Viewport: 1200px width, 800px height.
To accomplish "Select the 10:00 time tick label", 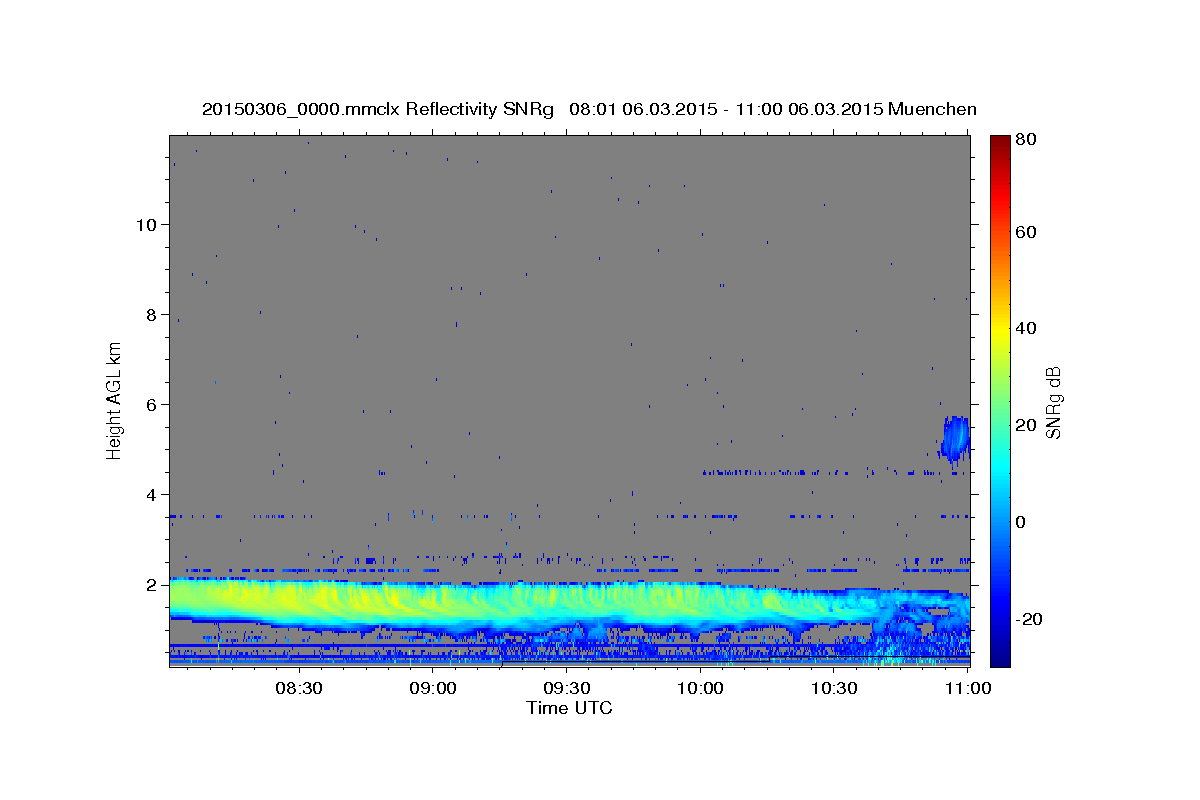I will pos(701,689).
